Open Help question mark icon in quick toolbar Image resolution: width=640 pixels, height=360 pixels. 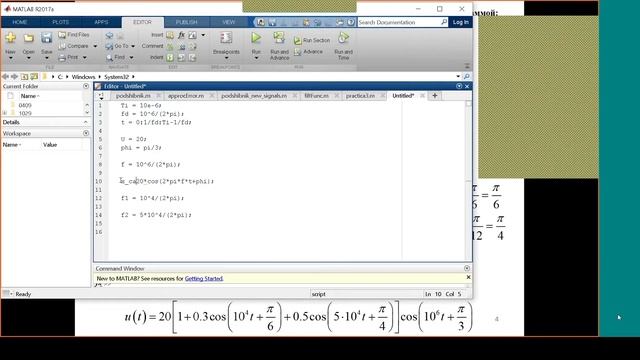point(351,22)
